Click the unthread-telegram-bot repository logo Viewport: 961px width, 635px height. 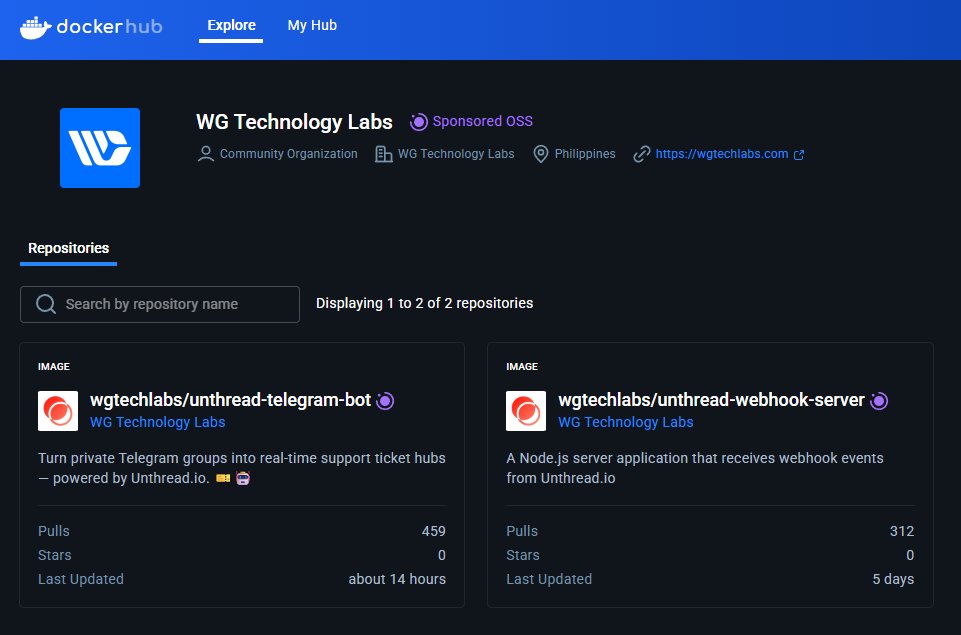[58, 411]
